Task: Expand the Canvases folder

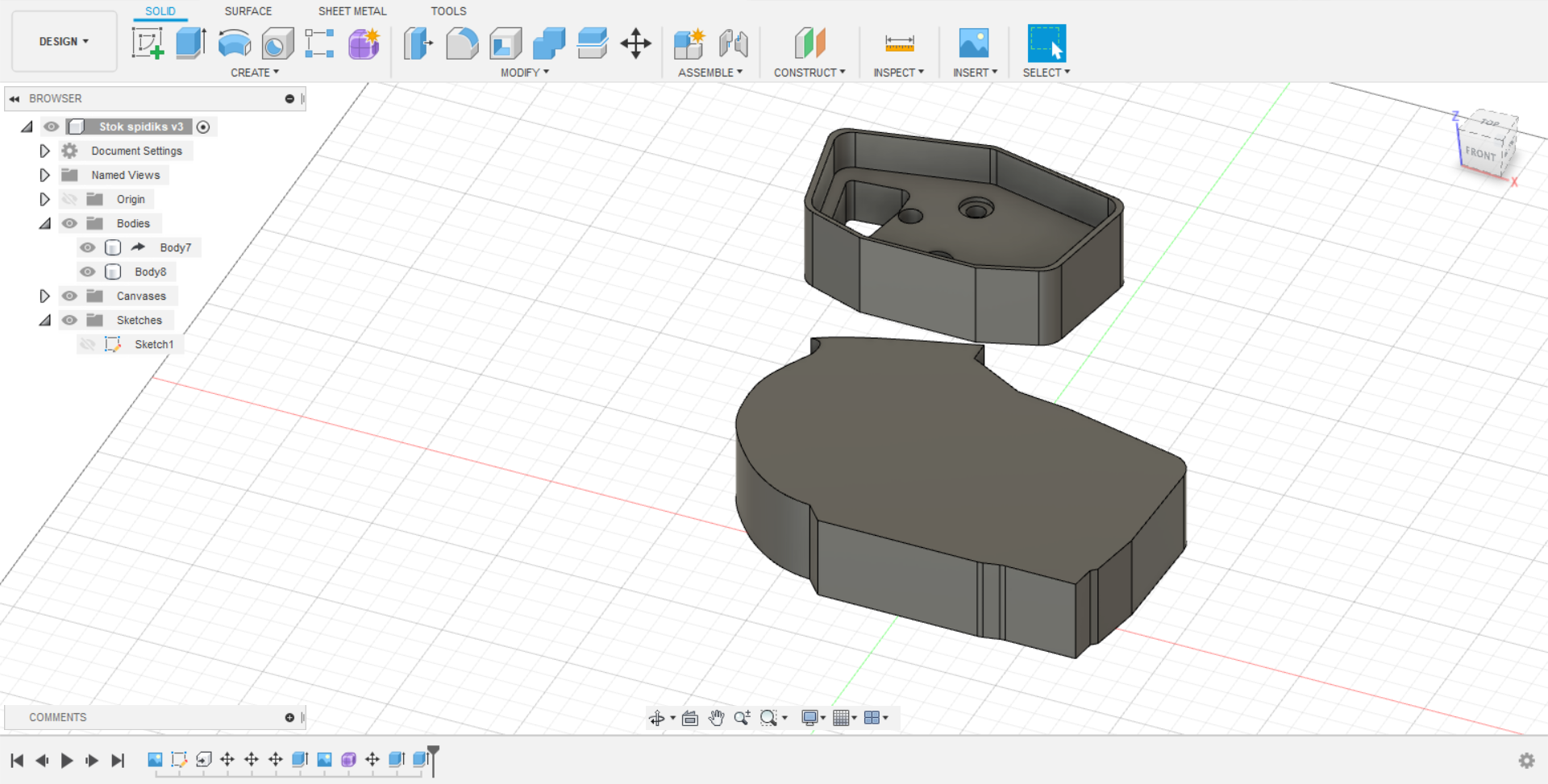Action: coord(44,296)
